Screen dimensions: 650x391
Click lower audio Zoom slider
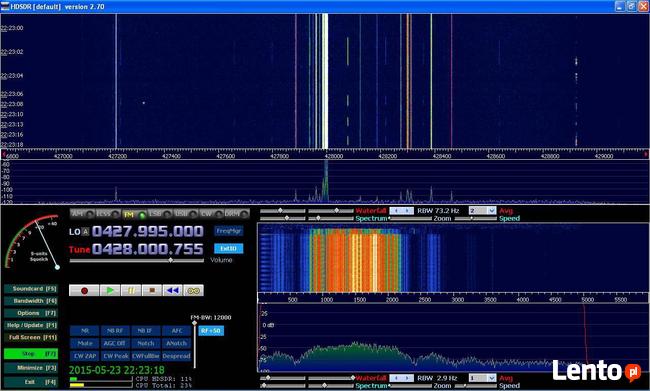[410, 386]
